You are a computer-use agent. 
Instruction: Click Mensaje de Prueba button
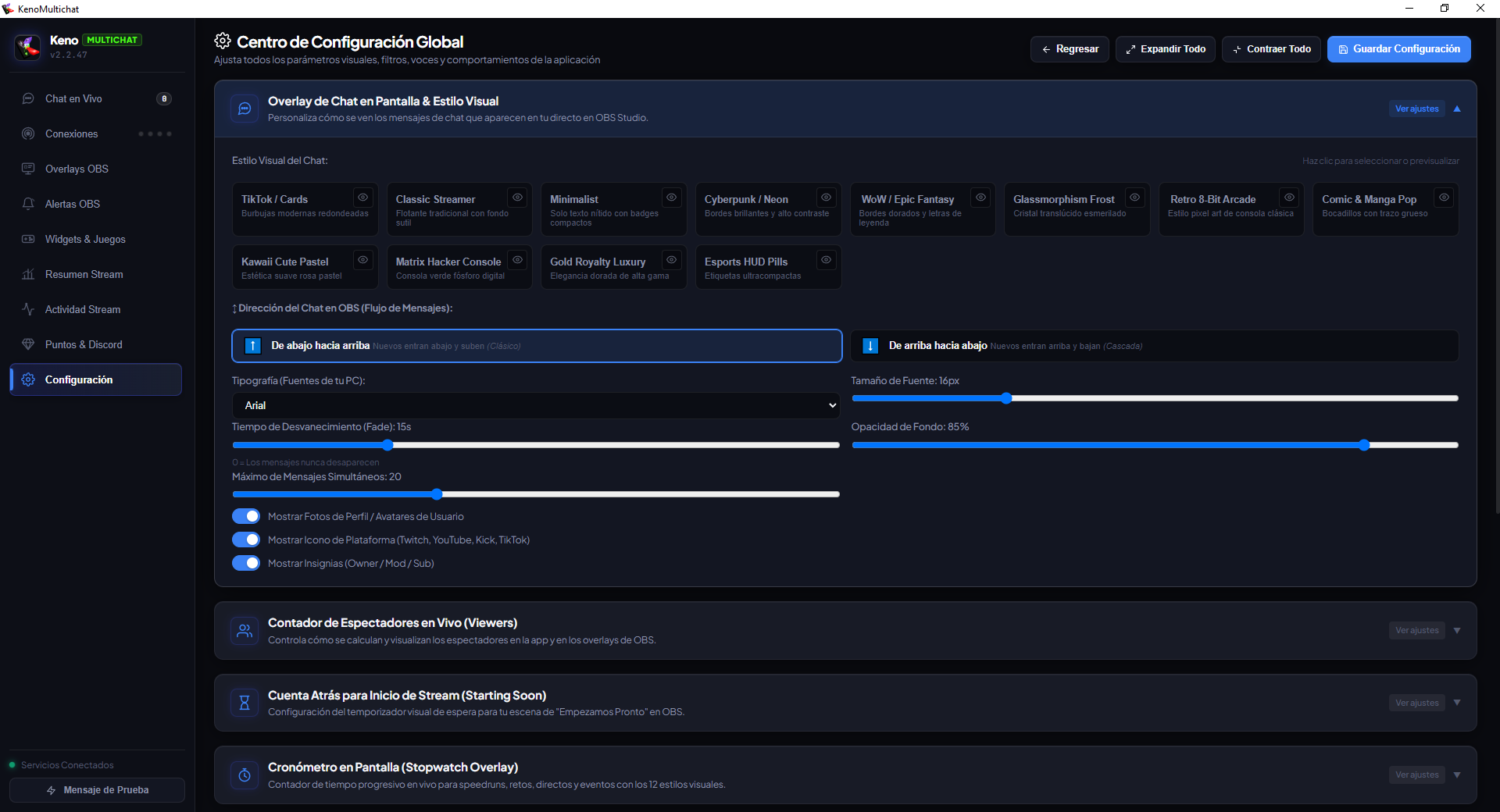coord(98,790)
